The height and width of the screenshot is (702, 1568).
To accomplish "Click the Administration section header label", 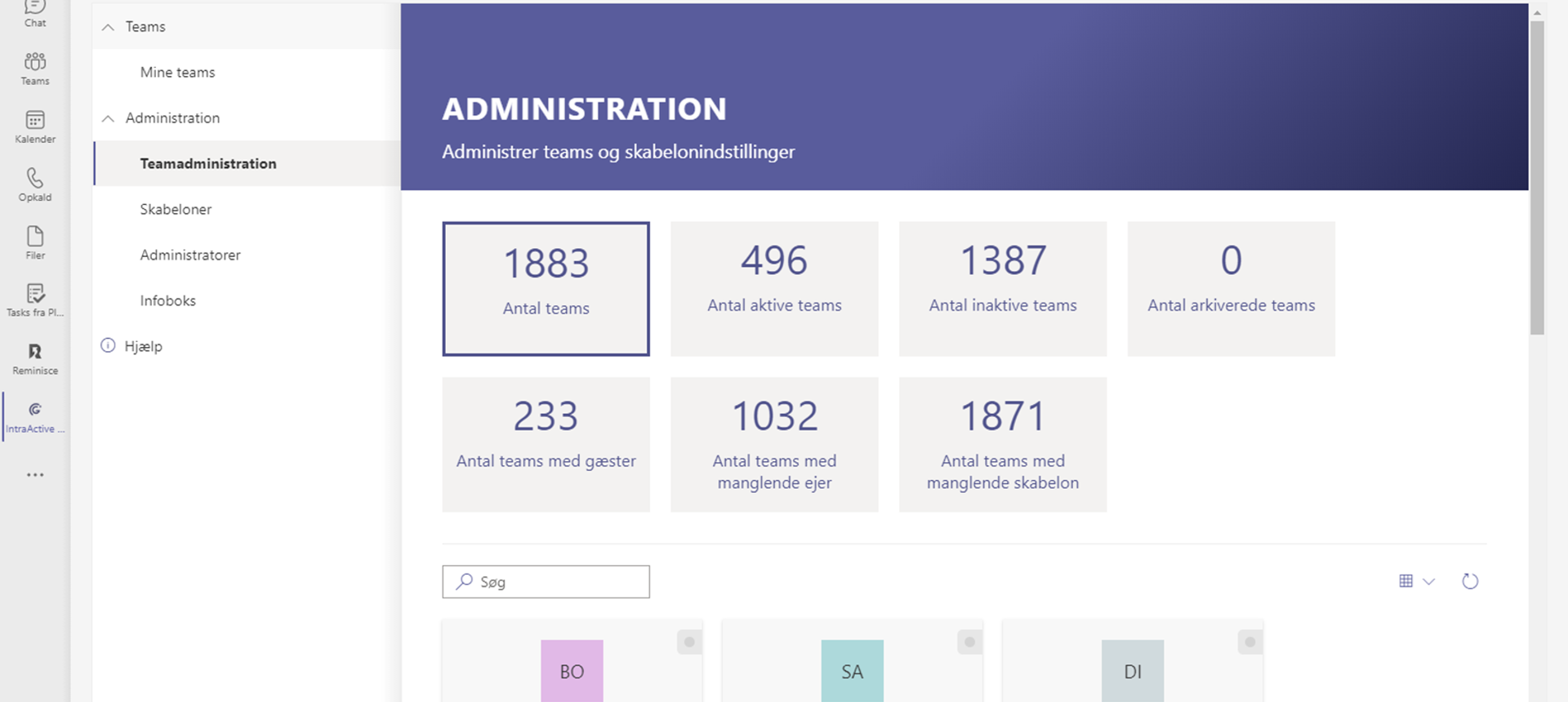I will [x=172, y=118].
